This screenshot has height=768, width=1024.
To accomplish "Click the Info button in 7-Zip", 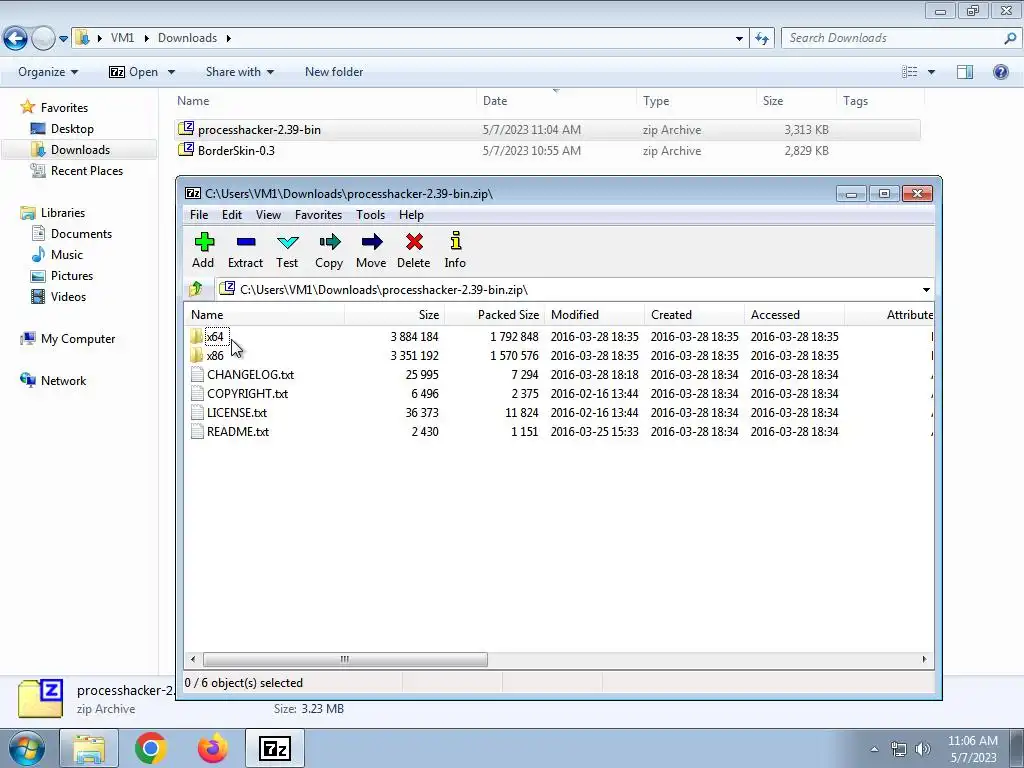I will tap(455, 250).
